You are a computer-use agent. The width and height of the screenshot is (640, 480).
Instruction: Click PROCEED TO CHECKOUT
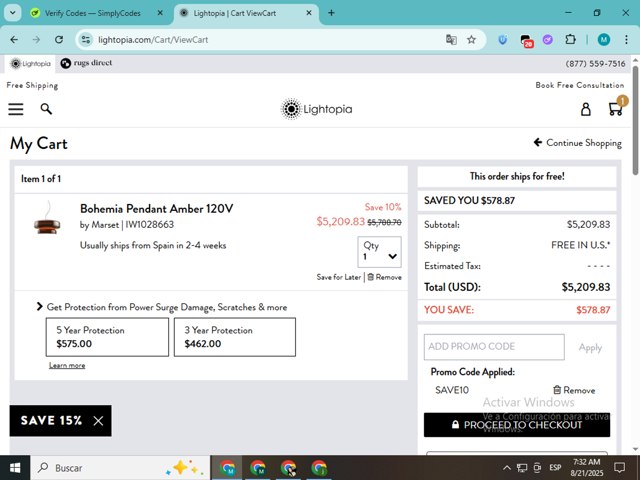point(517,425)
